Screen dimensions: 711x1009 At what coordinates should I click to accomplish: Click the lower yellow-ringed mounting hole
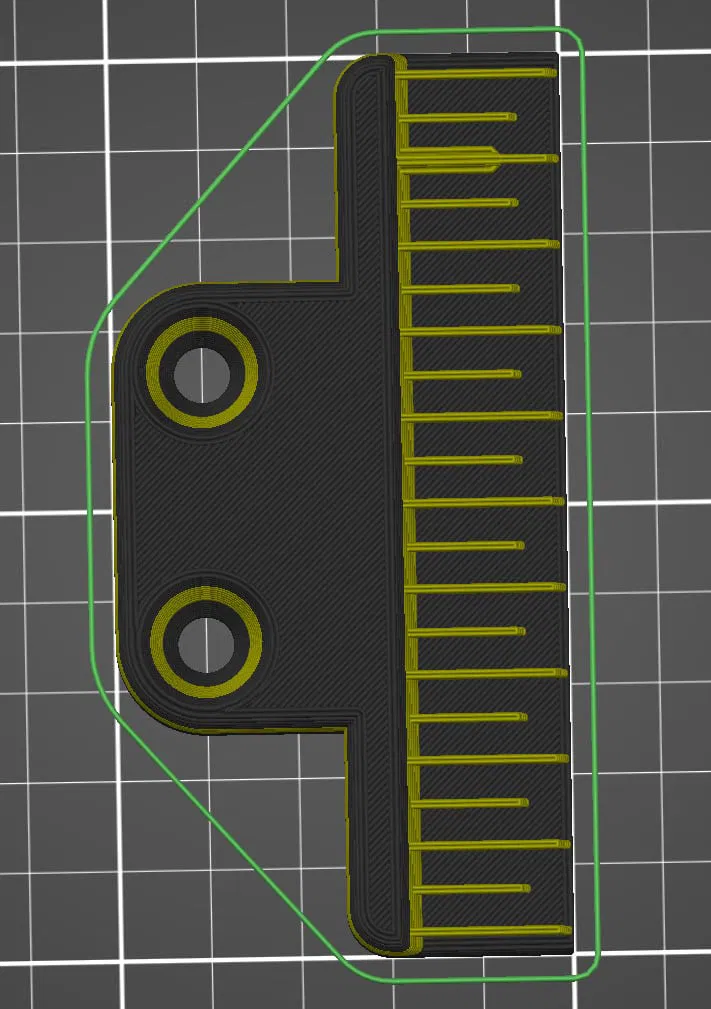pos(206,642)
